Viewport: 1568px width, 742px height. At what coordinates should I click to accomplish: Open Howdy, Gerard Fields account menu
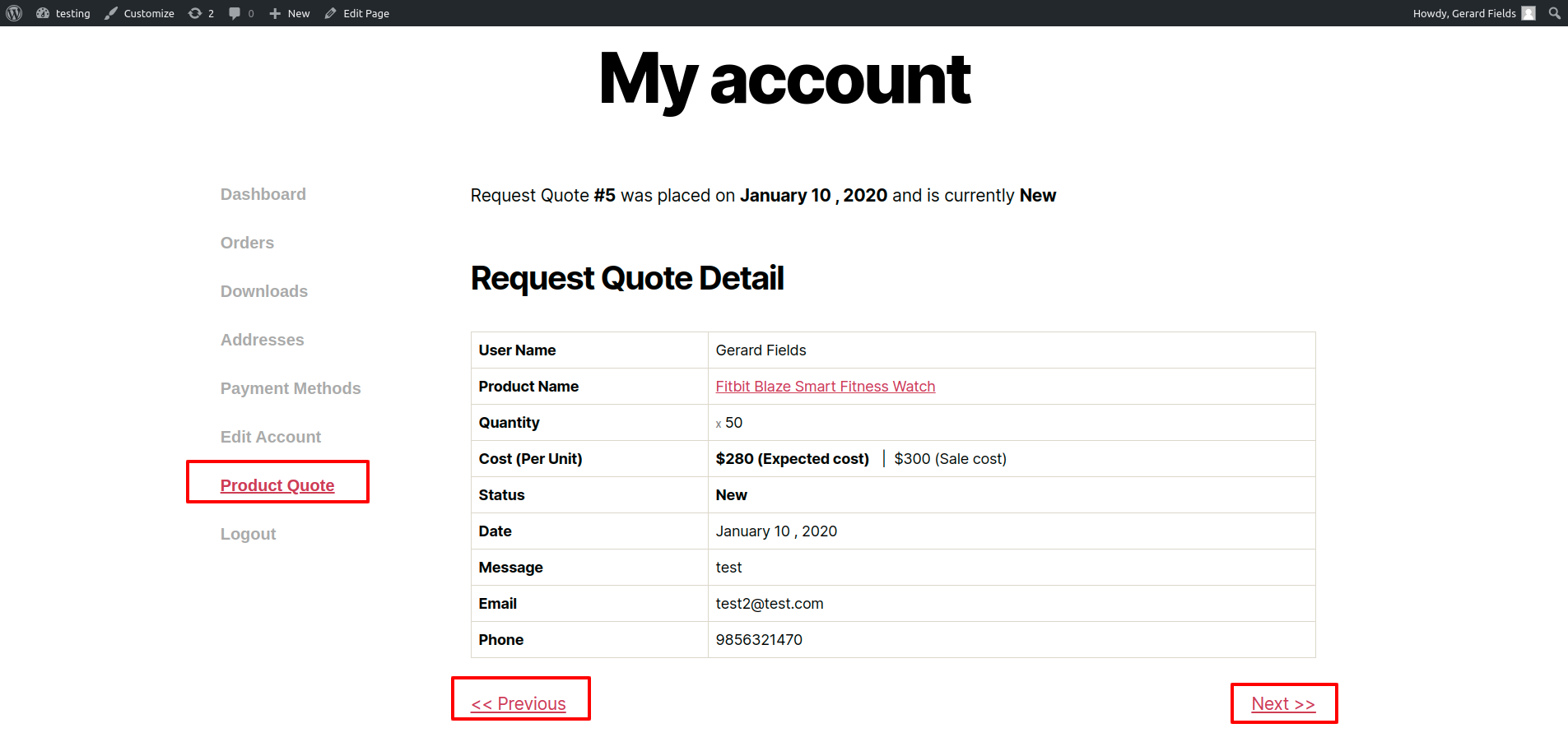pyautogui.click(x=1474, y=13)
